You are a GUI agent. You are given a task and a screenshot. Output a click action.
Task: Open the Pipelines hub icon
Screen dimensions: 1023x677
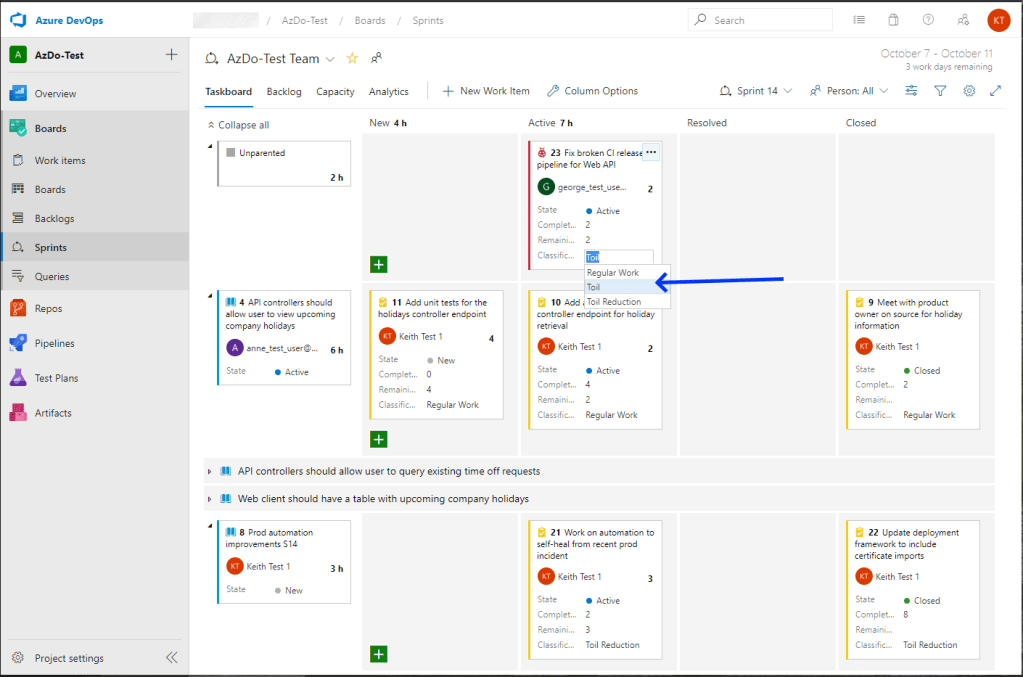pos(17,343)
